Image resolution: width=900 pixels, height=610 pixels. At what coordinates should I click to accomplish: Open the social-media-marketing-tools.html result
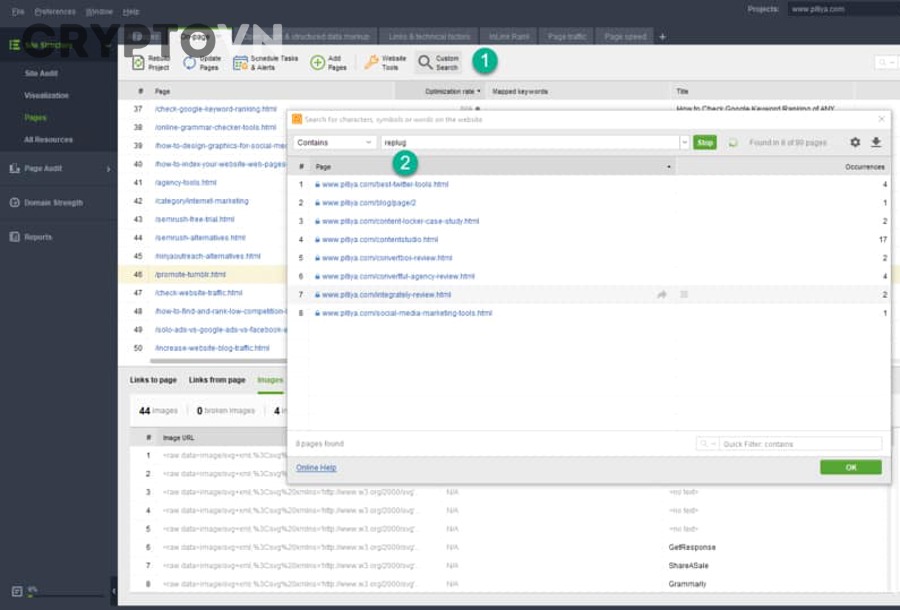pyautogui.click(x=407, y=313)
